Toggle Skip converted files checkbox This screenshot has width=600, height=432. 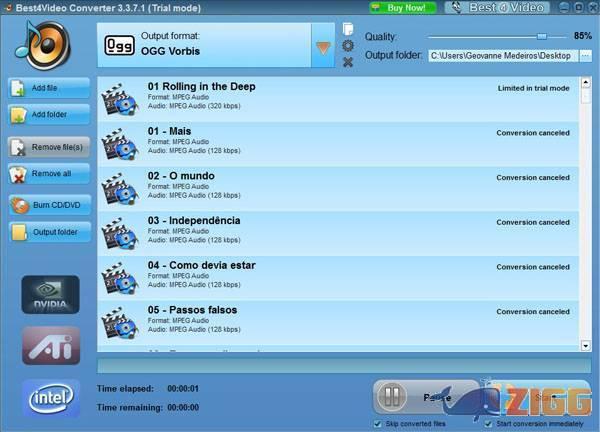point(378,424)
